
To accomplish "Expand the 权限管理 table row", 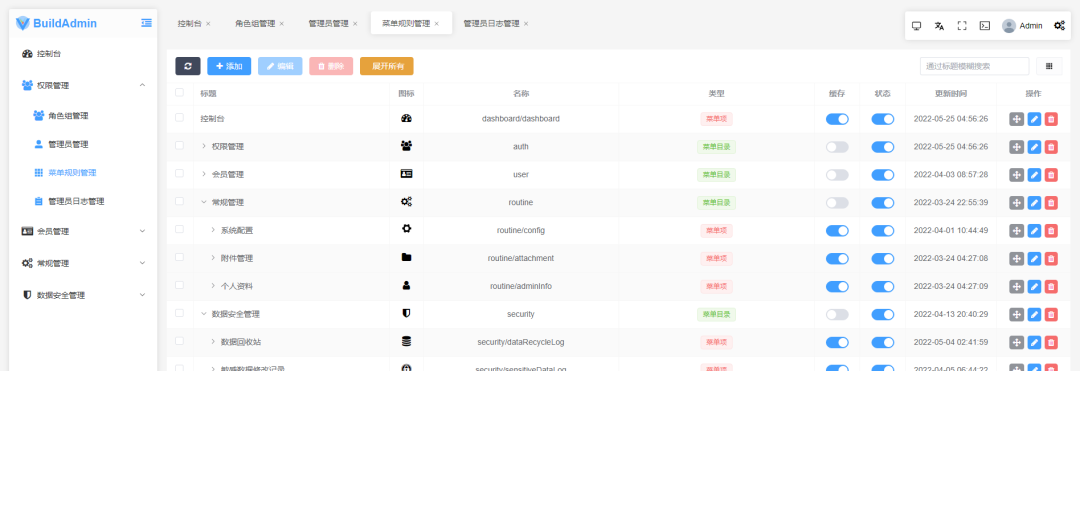I will (204, 146).
